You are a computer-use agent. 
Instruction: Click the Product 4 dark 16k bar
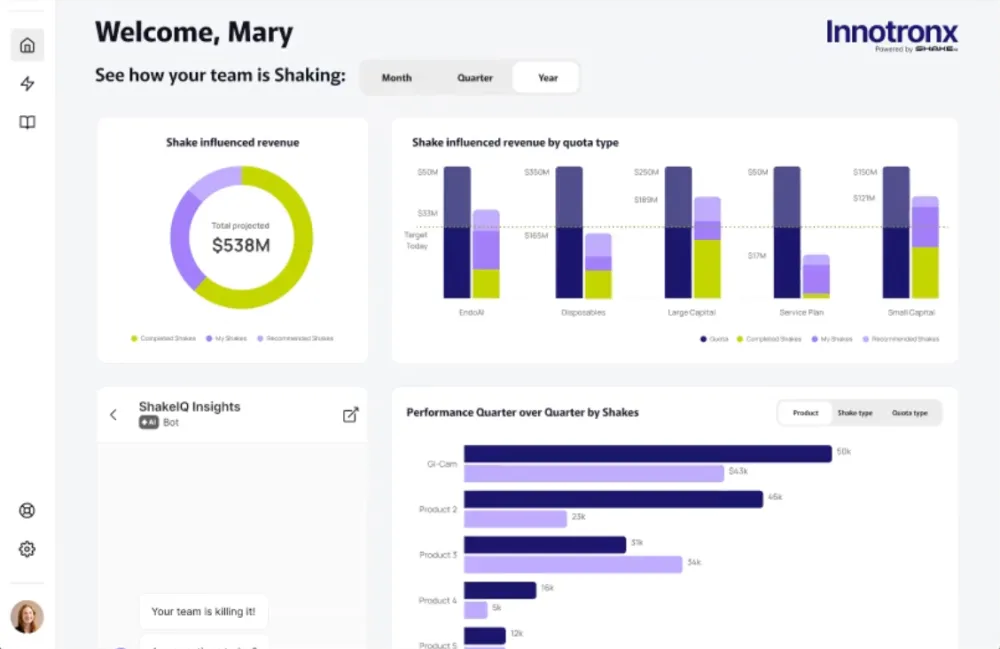[500, 590]
